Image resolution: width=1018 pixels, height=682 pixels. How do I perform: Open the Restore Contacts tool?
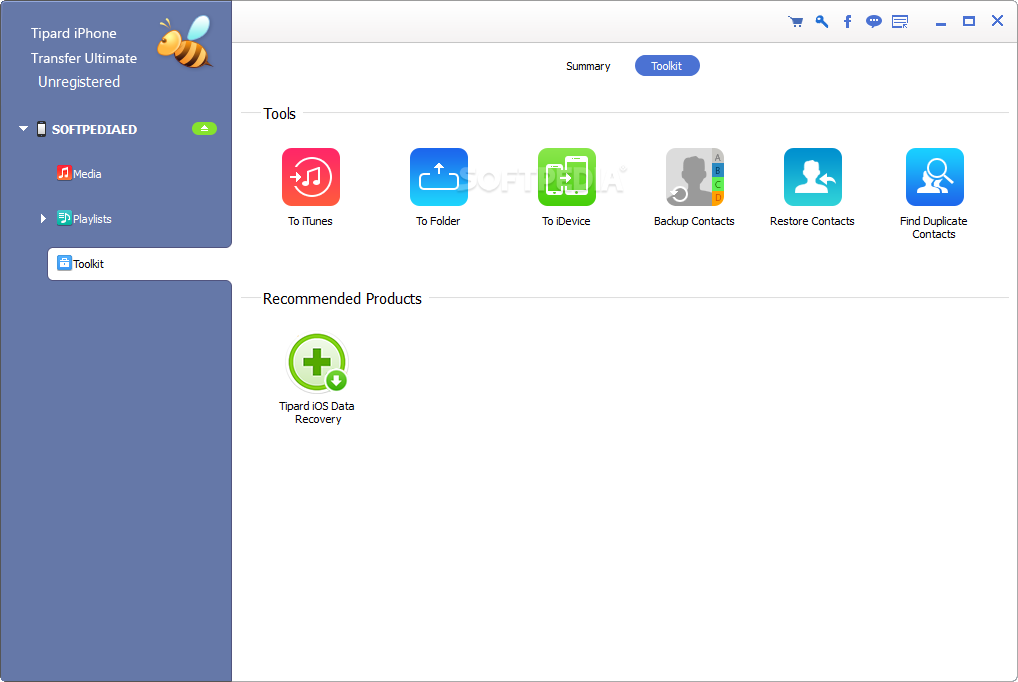coord(812,177)
